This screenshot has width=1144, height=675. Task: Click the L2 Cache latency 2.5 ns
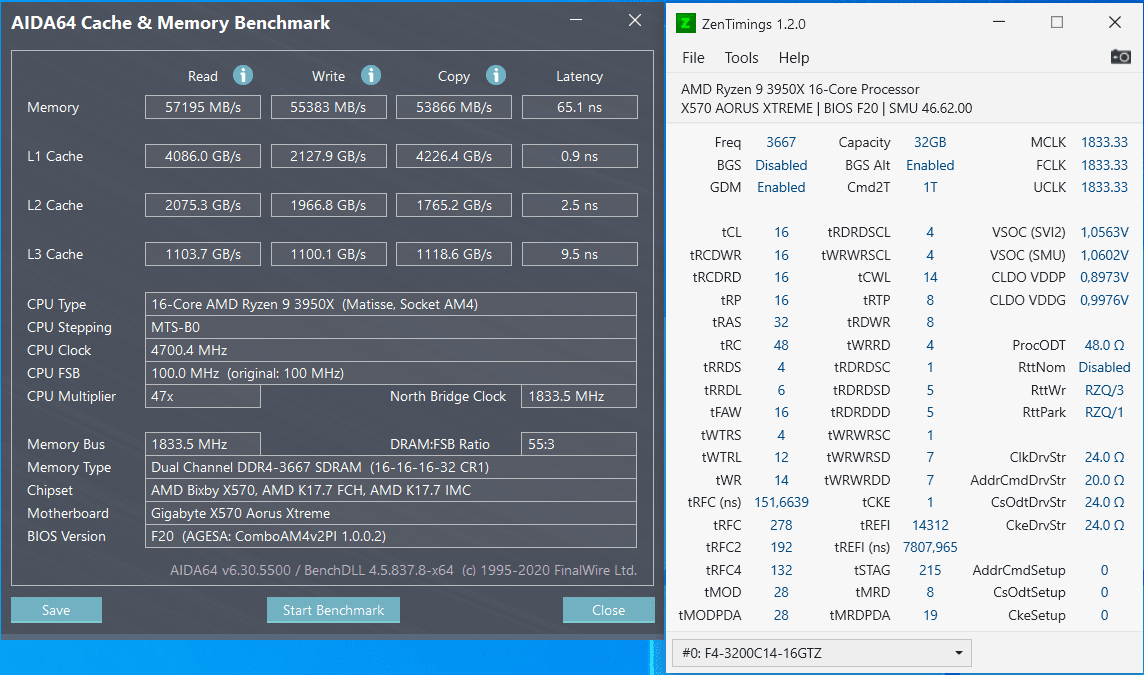tap(579, 205)
